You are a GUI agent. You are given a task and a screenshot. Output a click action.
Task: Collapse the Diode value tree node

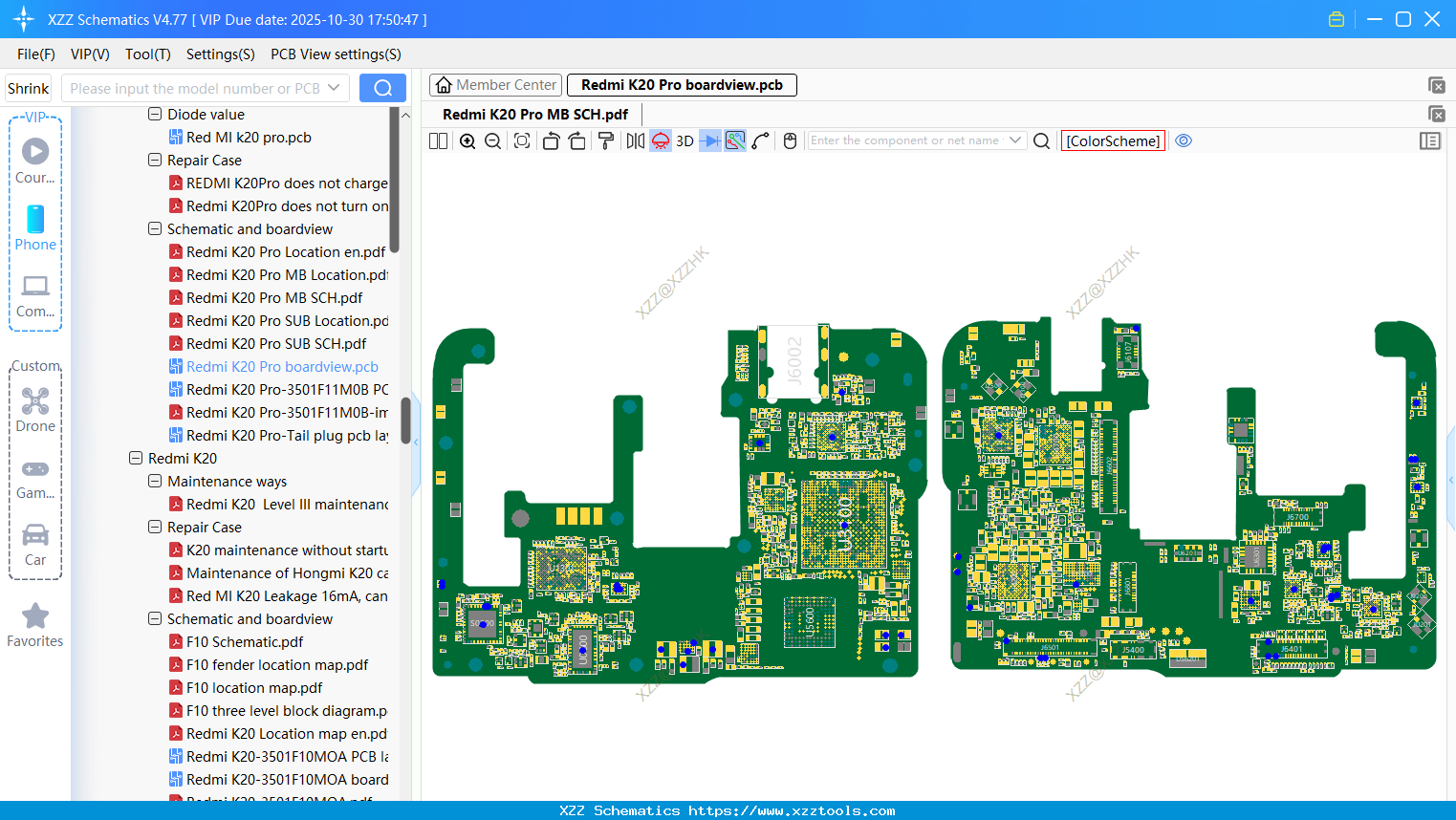[x=155, y=115]
